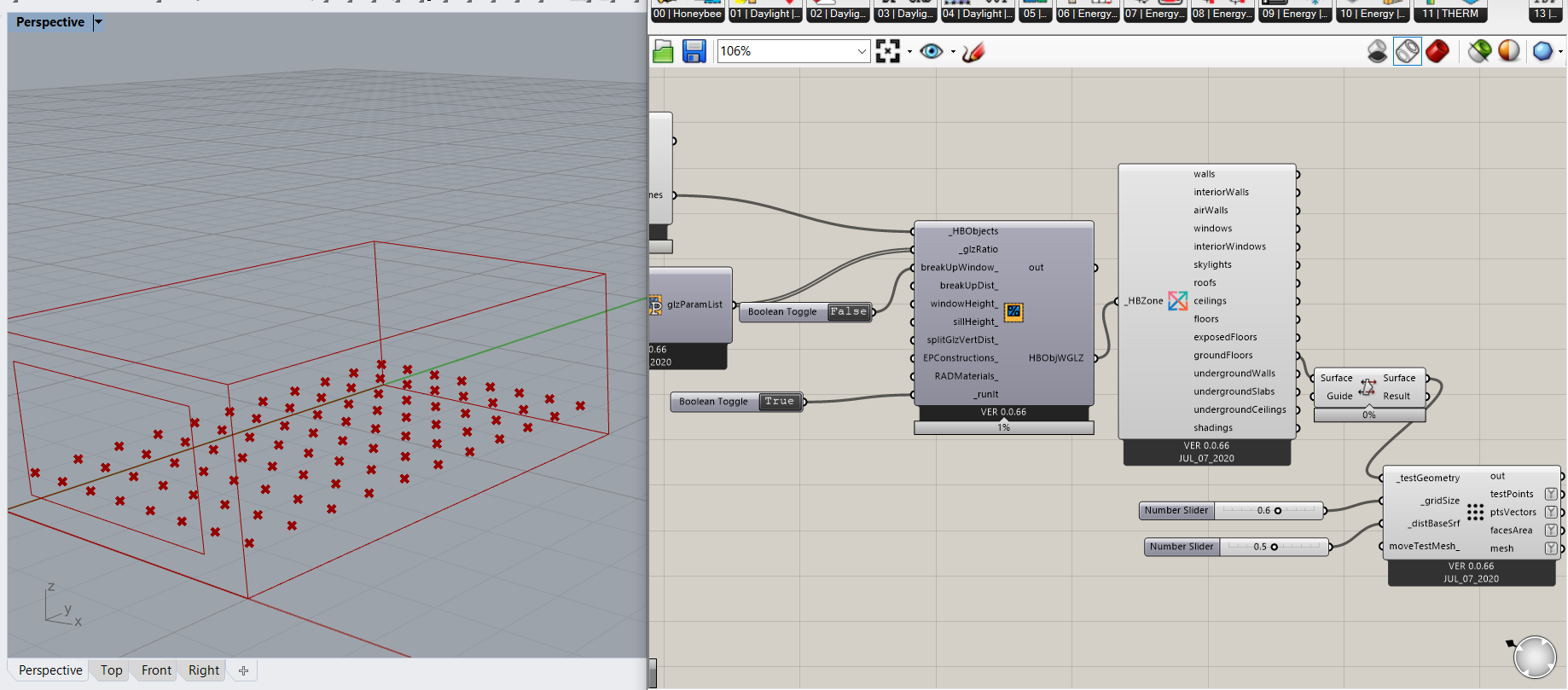Select the sketch pen tool icon
Image resolution: width=1568 pixels, height=690 pixels.
coord(973,52)
